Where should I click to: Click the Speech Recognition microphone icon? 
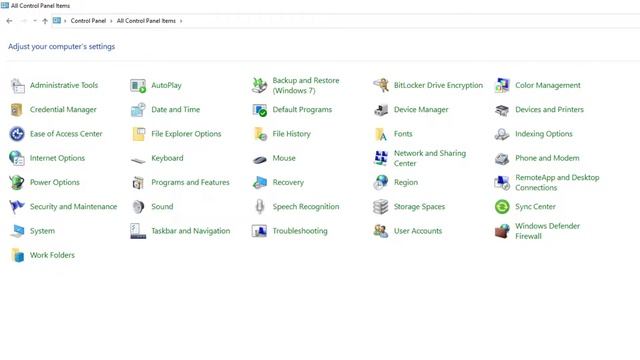click(259, 207)
